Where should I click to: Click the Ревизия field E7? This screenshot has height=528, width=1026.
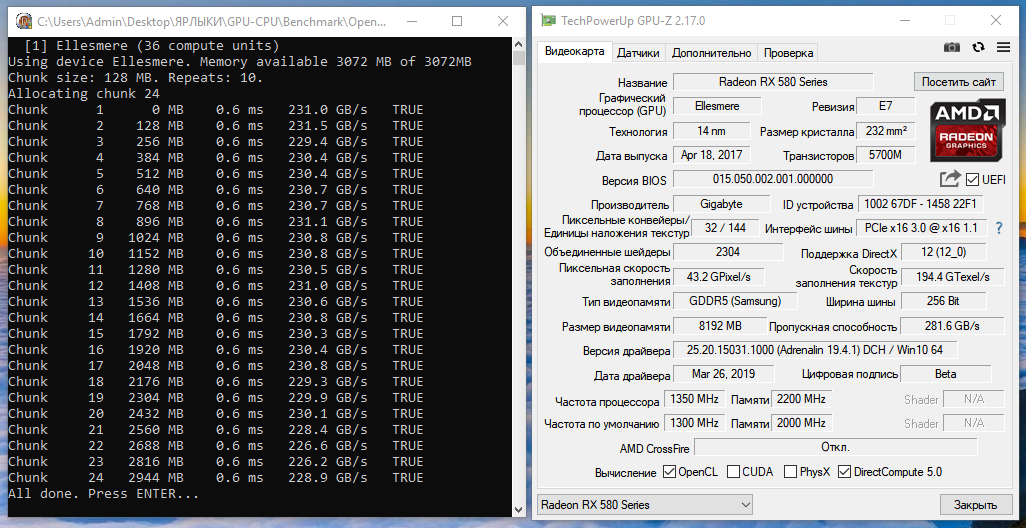tap(886, 106)
